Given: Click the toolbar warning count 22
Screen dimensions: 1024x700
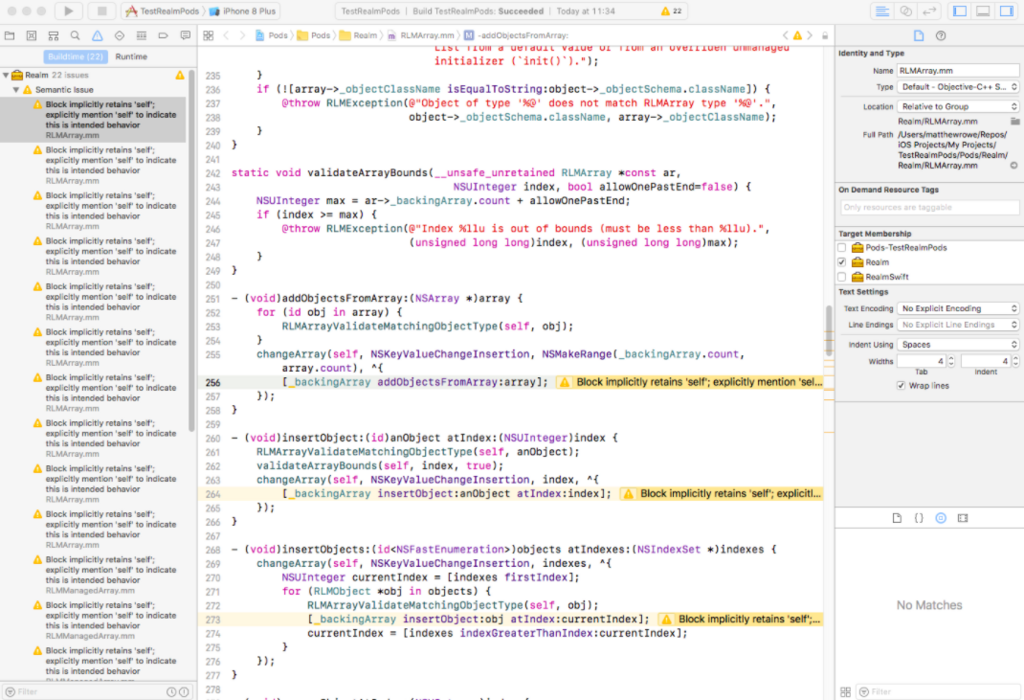Looking at the screenshot, I should (x=671, y=11).
